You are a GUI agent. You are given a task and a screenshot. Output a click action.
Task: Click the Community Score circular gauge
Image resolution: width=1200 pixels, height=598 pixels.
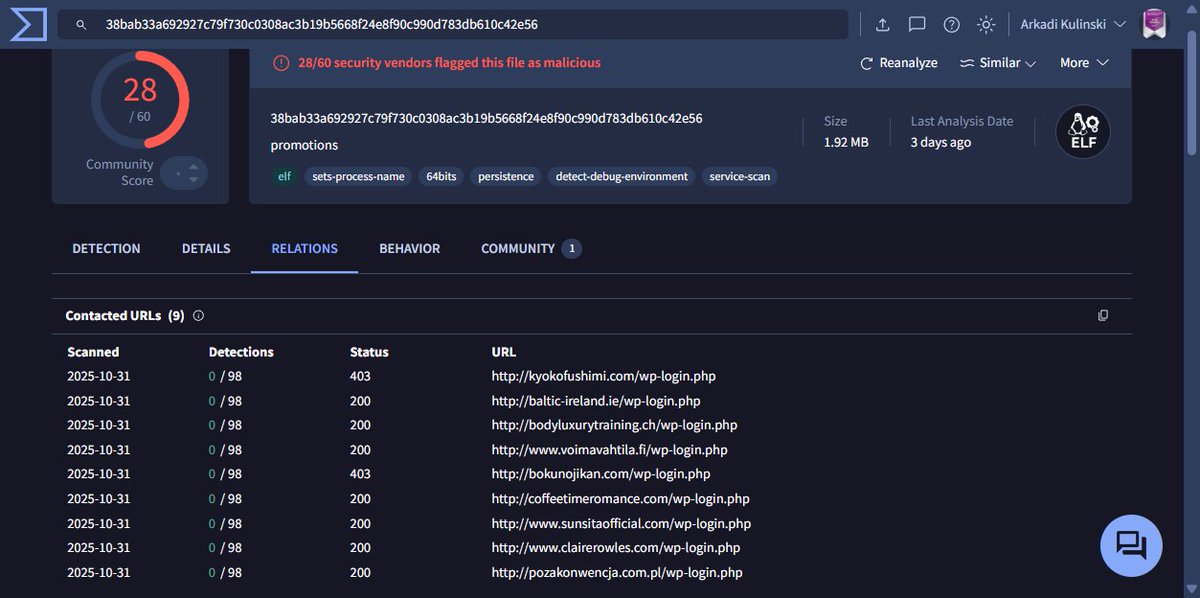click(139, 100)
